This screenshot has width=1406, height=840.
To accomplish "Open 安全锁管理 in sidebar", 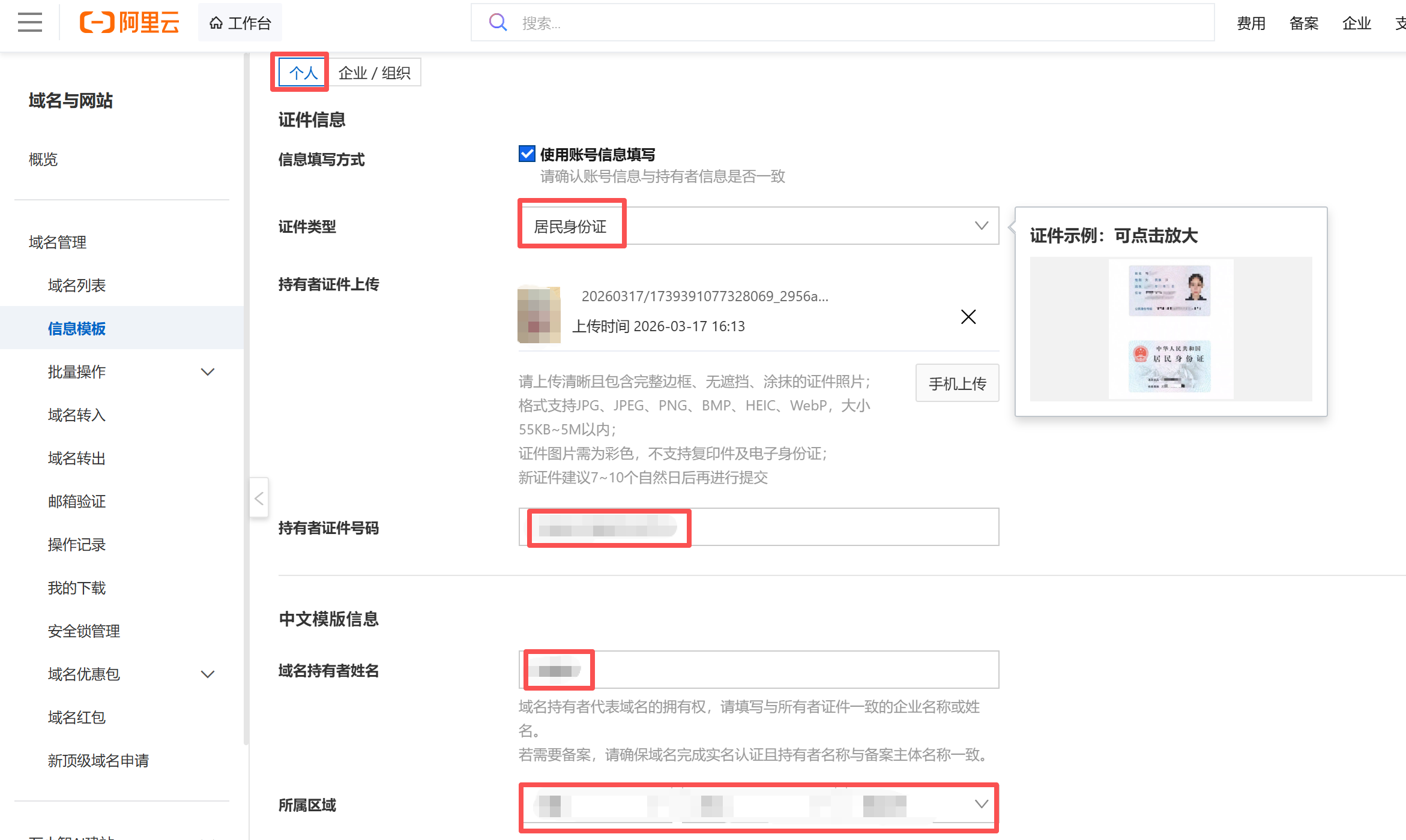I will pos(84,631).
